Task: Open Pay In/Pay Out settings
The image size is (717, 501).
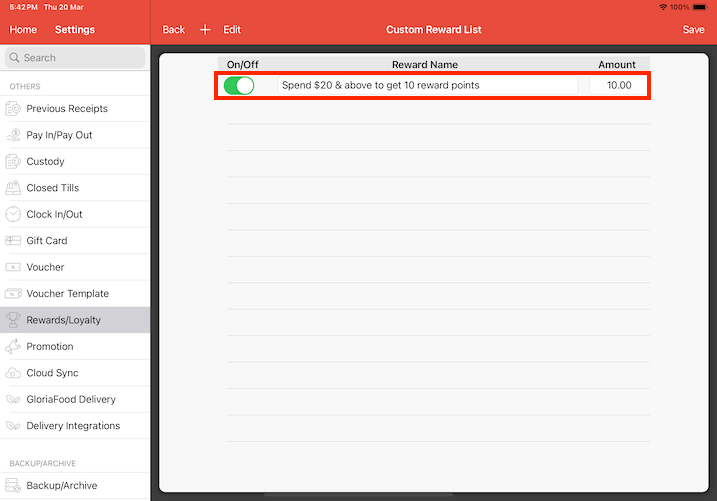Action: [75, 135]
